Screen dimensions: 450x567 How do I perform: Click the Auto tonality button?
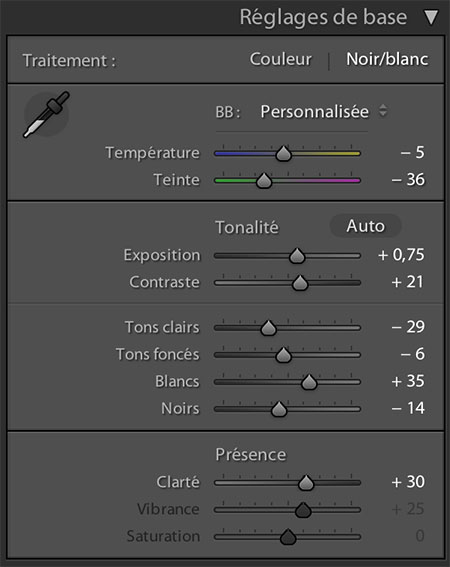pos(365,226)
